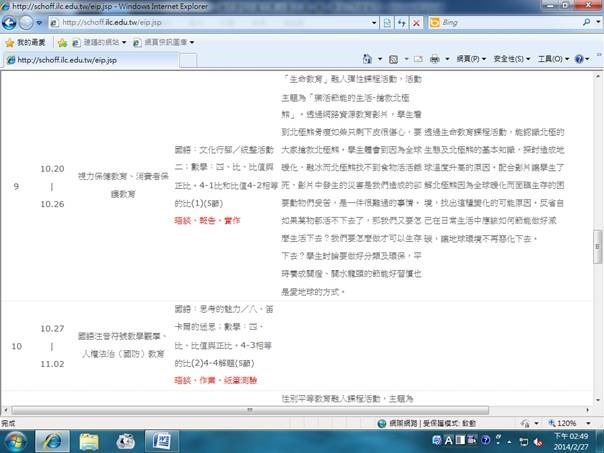Expand the 網頁快訊圖庫 dropdown

[x=191, y=42]
